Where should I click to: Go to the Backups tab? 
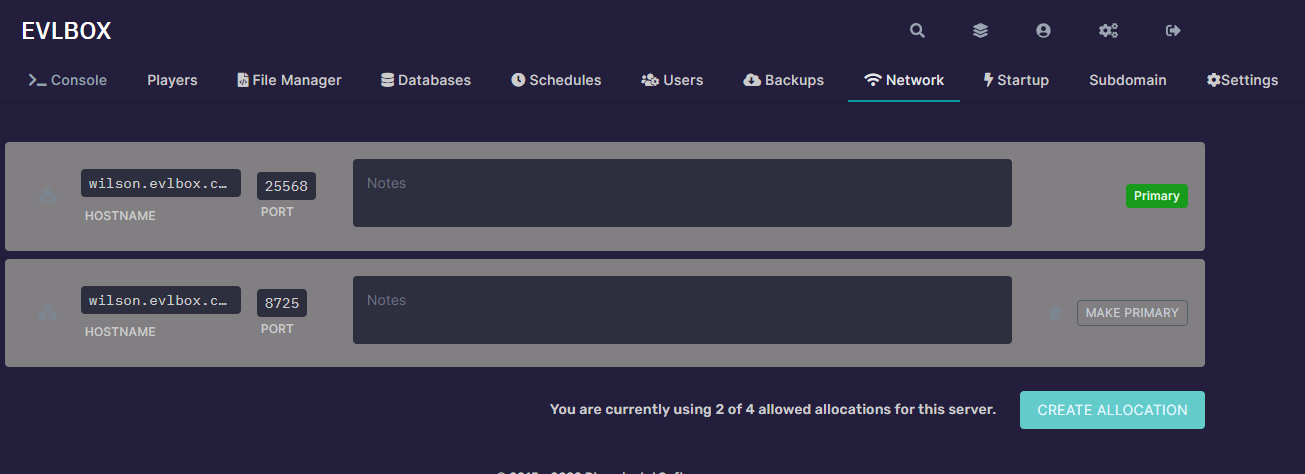click(784, 80)
